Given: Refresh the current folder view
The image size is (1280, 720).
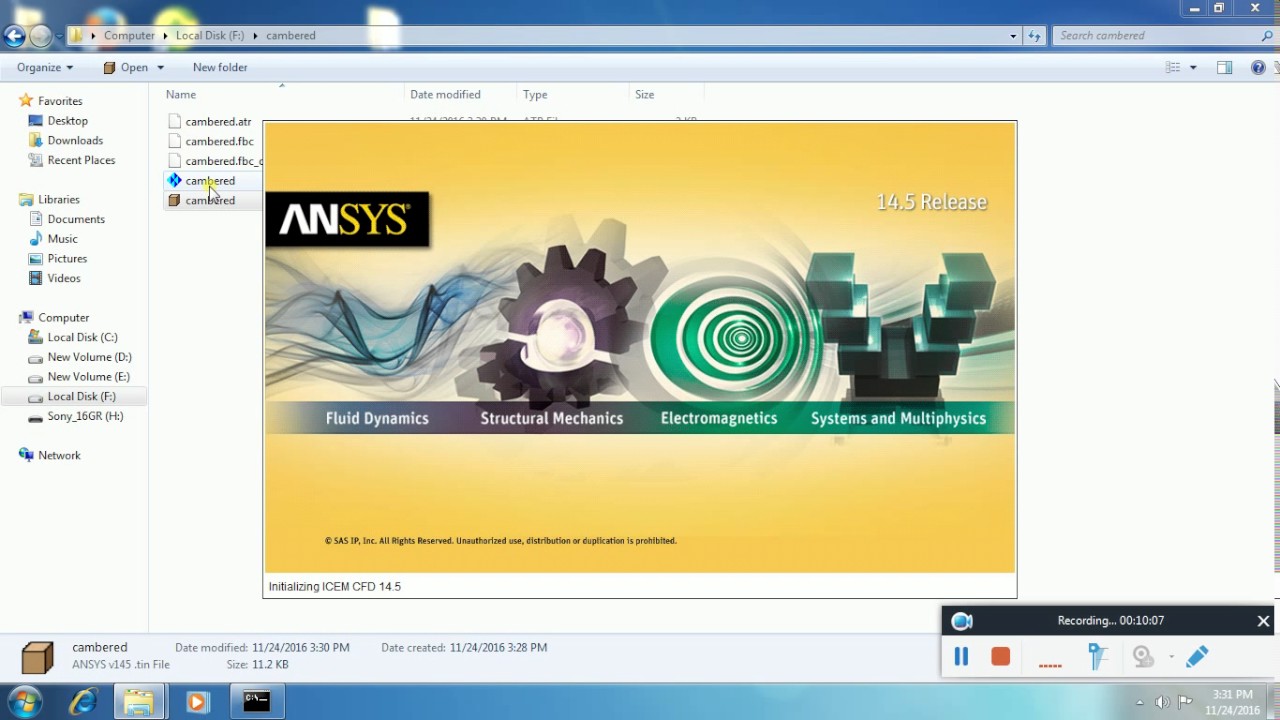Looking at the screenshot, I should 1034,36.
